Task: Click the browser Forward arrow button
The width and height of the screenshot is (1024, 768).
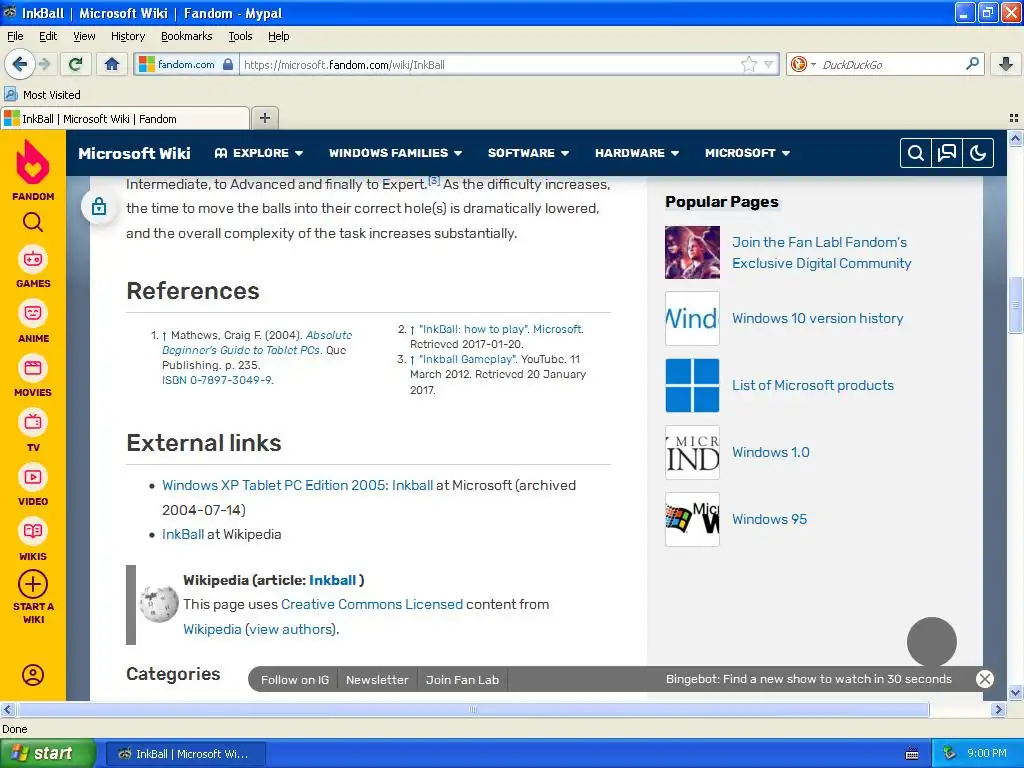Action: 44,64
